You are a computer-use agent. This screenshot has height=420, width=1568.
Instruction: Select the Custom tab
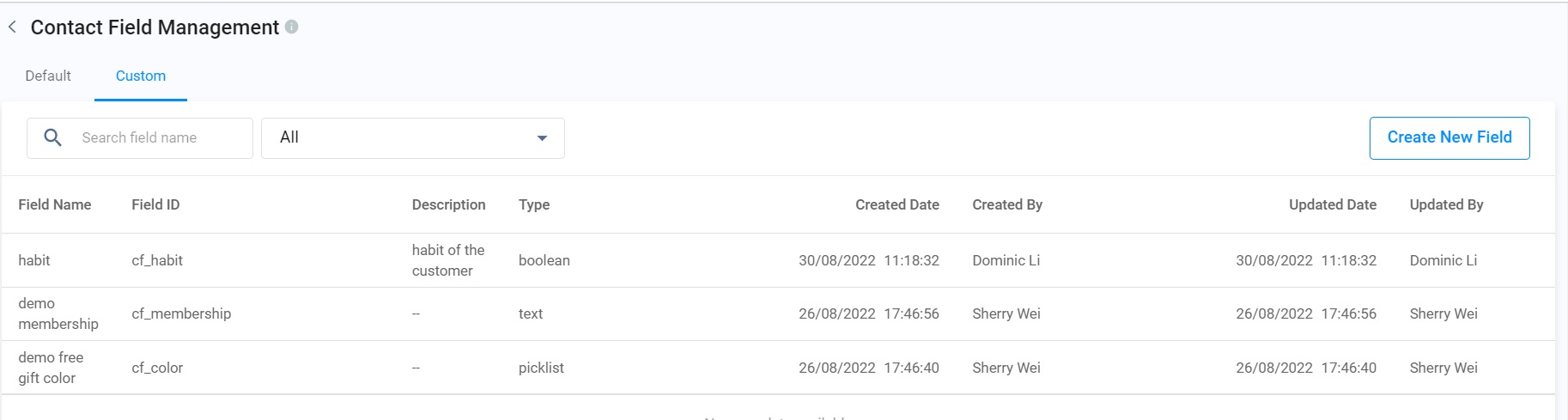pyautogui.click(x=141, y=76)
